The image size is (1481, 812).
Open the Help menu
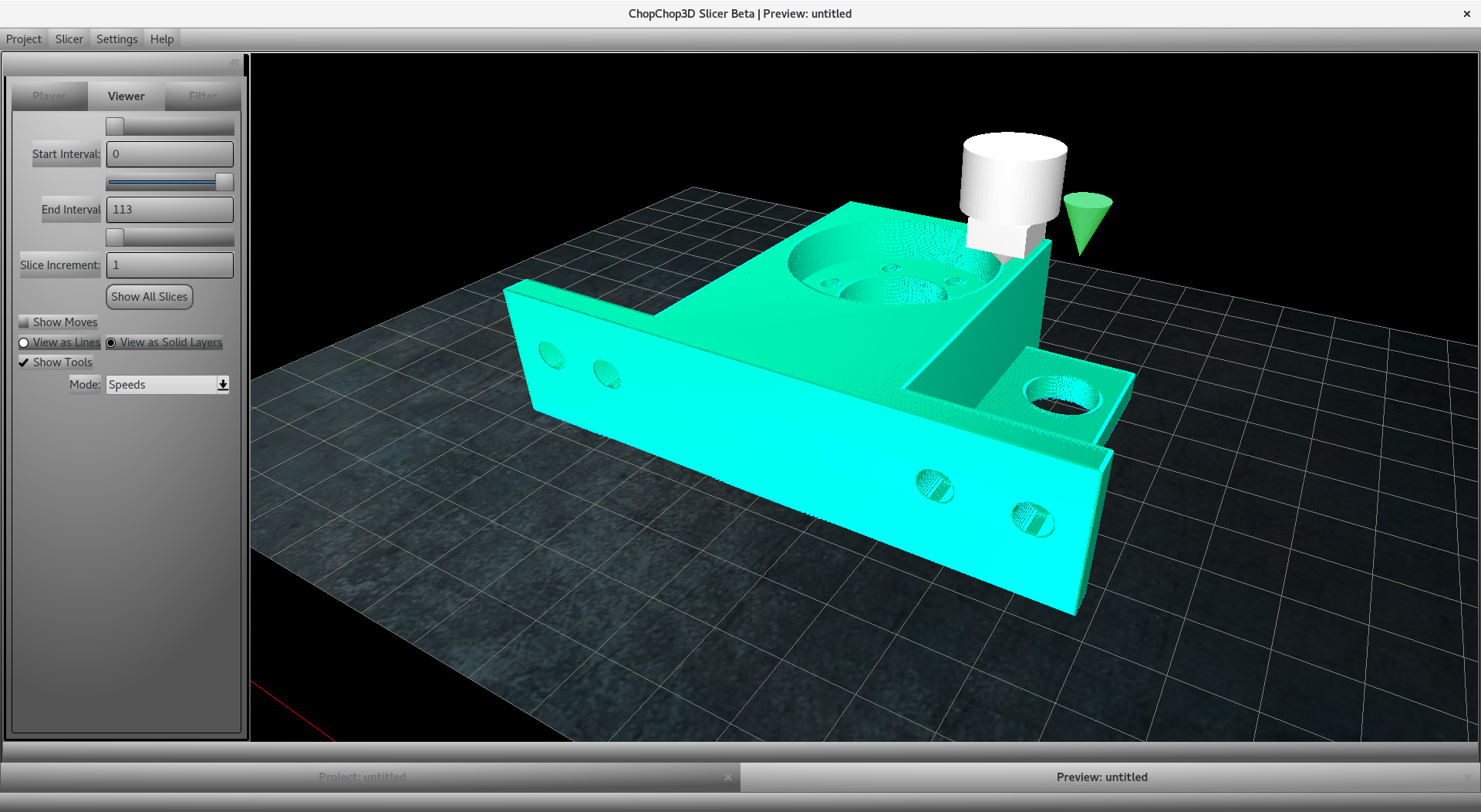point(162,39)
